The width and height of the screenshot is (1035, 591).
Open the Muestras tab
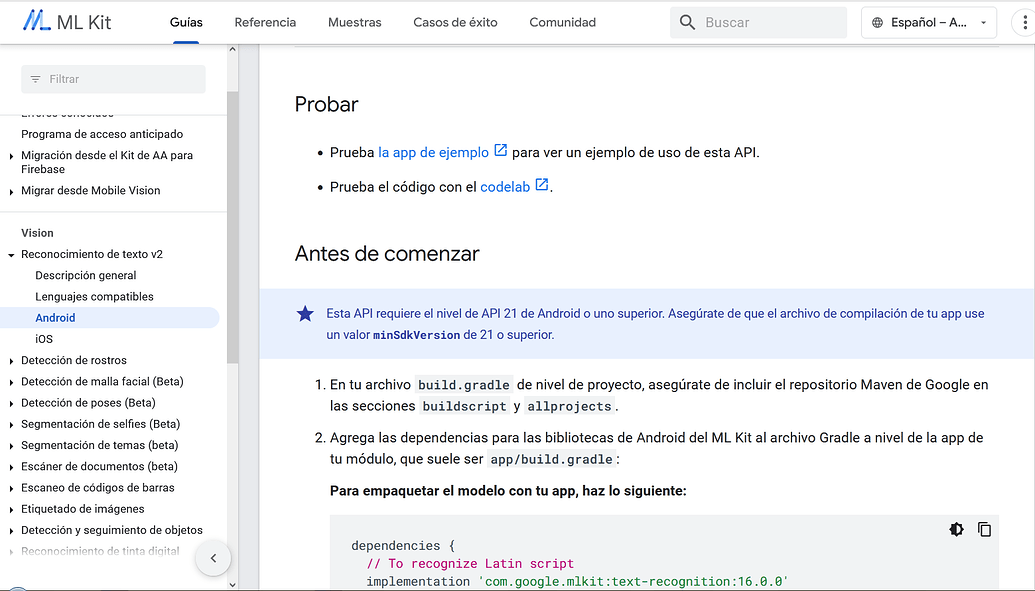[354, 22]
